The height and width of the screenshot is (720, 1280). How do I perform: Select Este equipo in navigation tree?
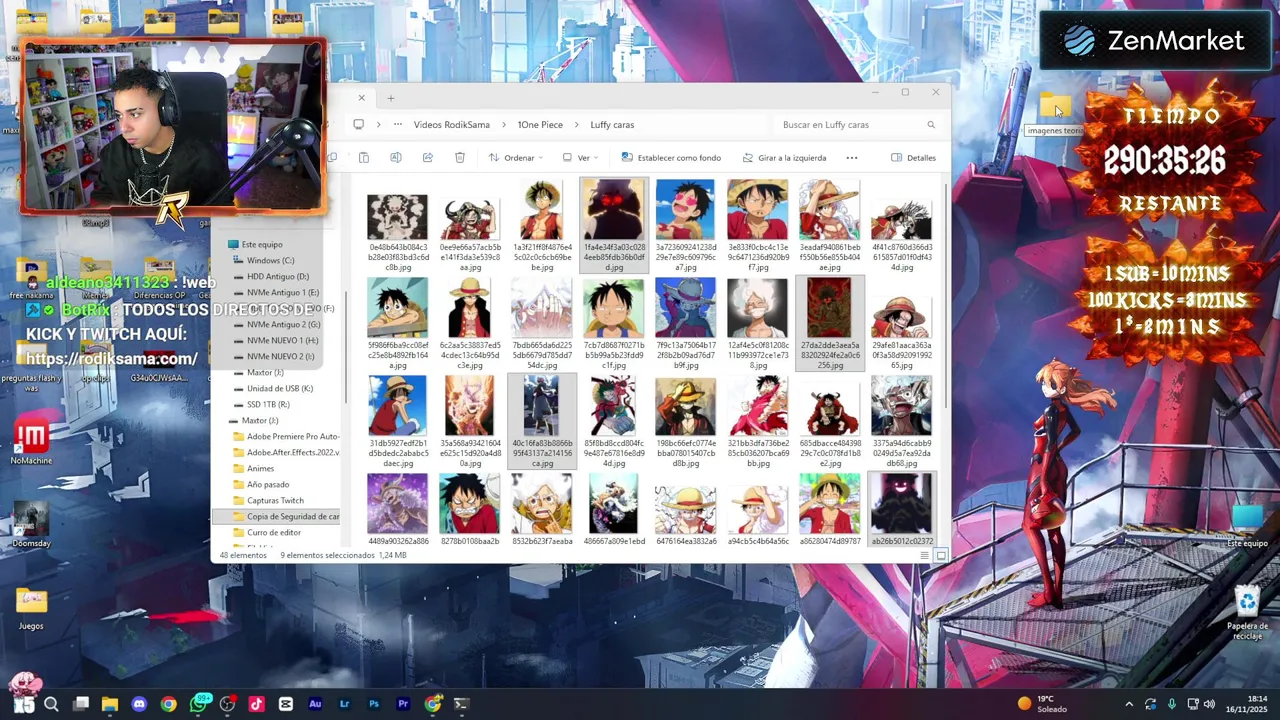262,244
